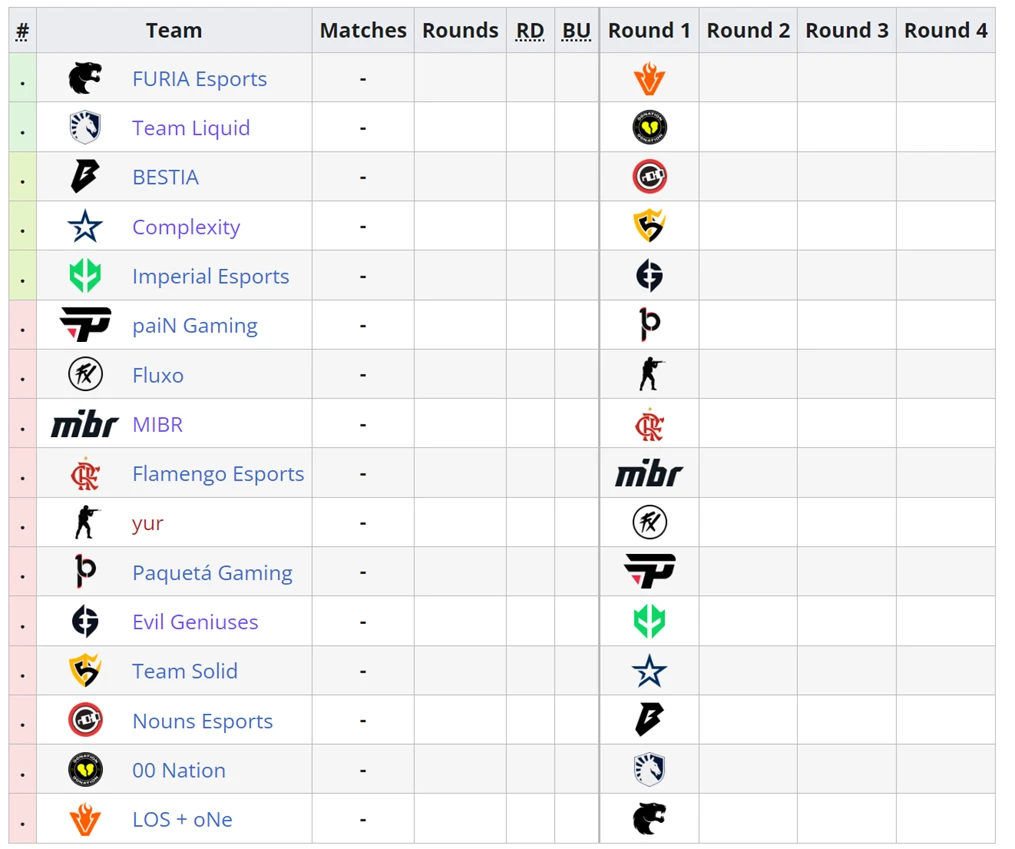Open the Paquetá Gaming team link
The width and height of the screenshot is (1015, 849).
point(212,573)
